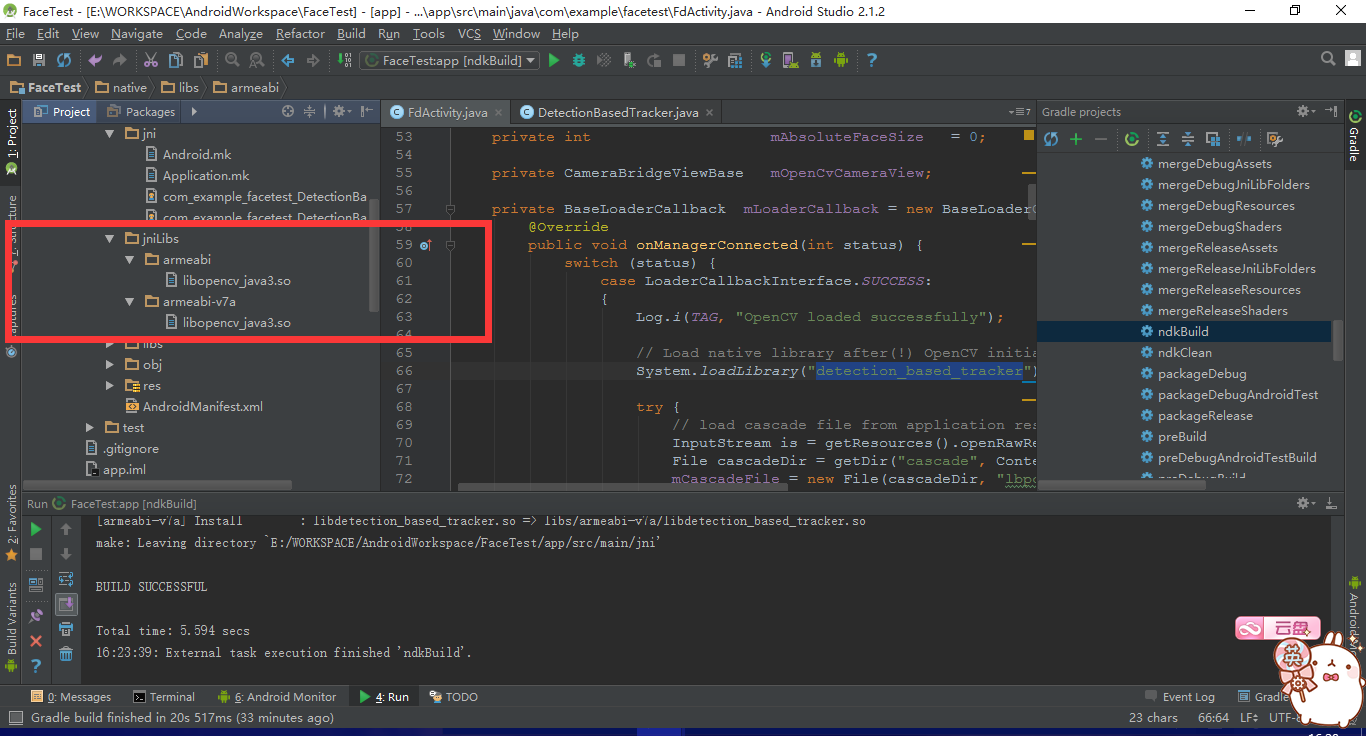Open the Terminal tool tab
The image size is (1366, 736).
click(164, 697)
